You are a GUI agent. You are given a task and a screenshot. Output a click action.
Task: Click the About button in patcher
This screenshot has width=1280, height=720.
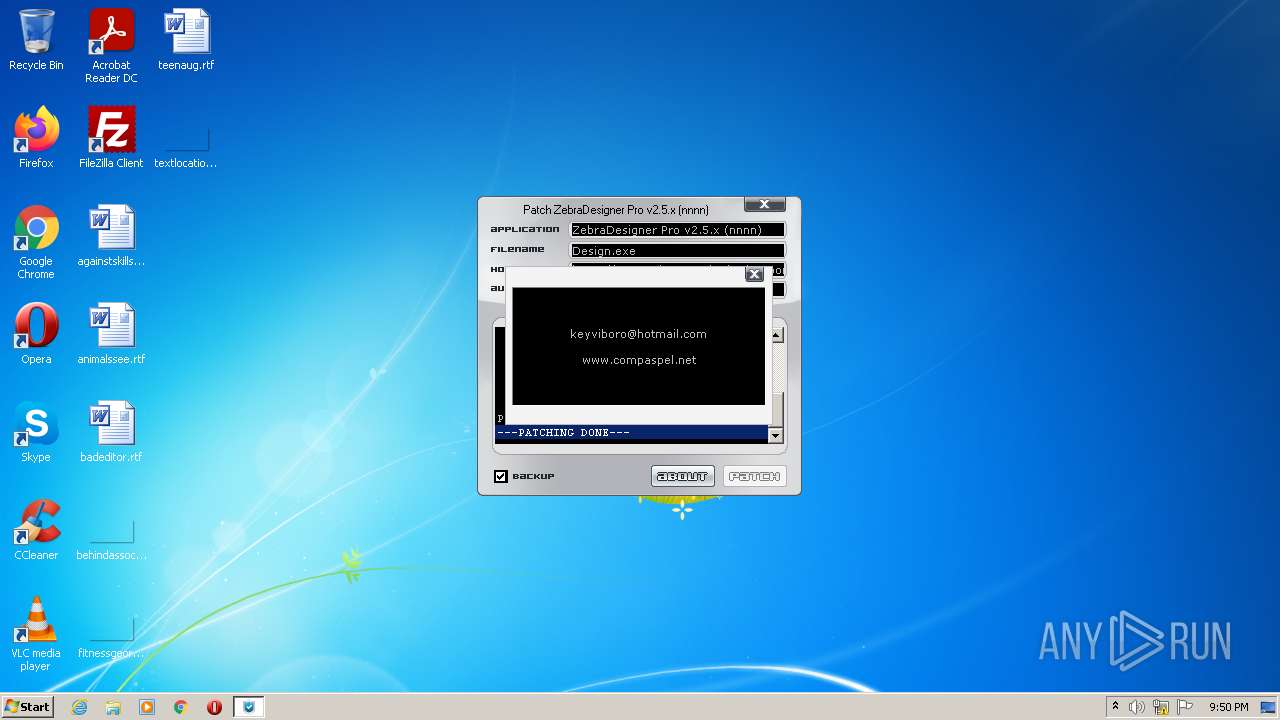click(x=682, y=476)
